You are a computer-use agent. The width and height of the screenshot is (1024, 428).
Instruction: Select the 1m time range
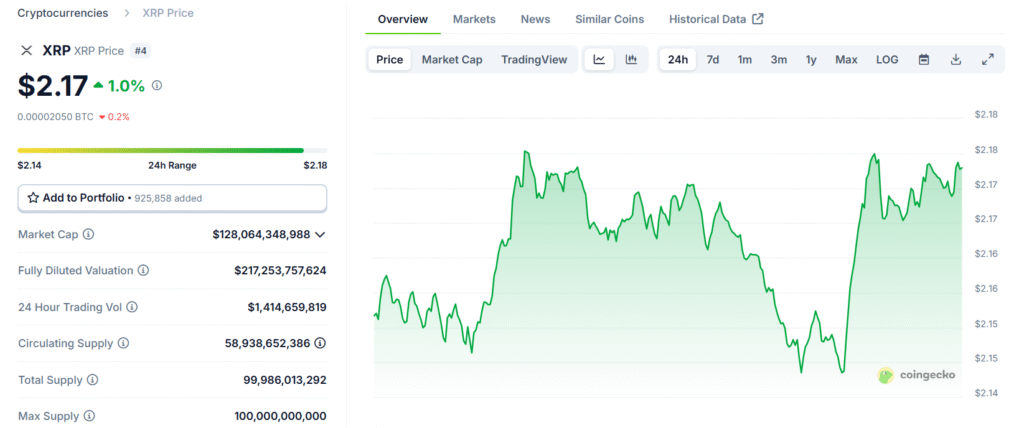[744, 59]
